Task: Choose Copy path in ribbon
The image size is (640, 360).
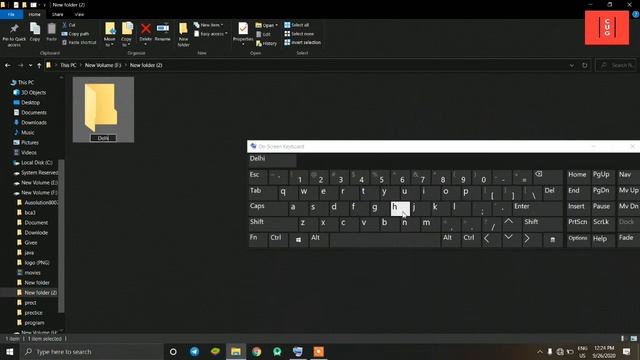Action: pyautogui.click(x=76, y=34)
